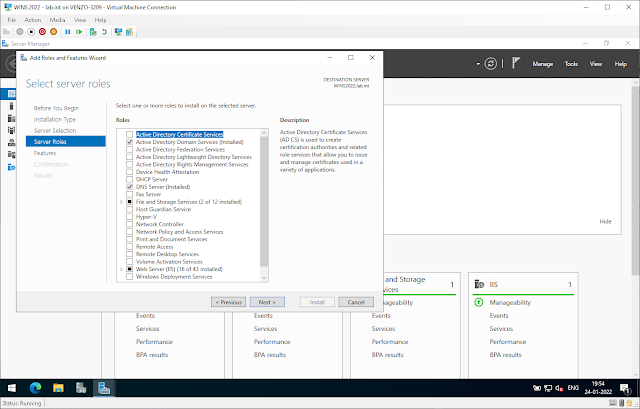Check Active Directory Certificate Services role
Viewport: 640px width, 409px height.
(129, 135)
